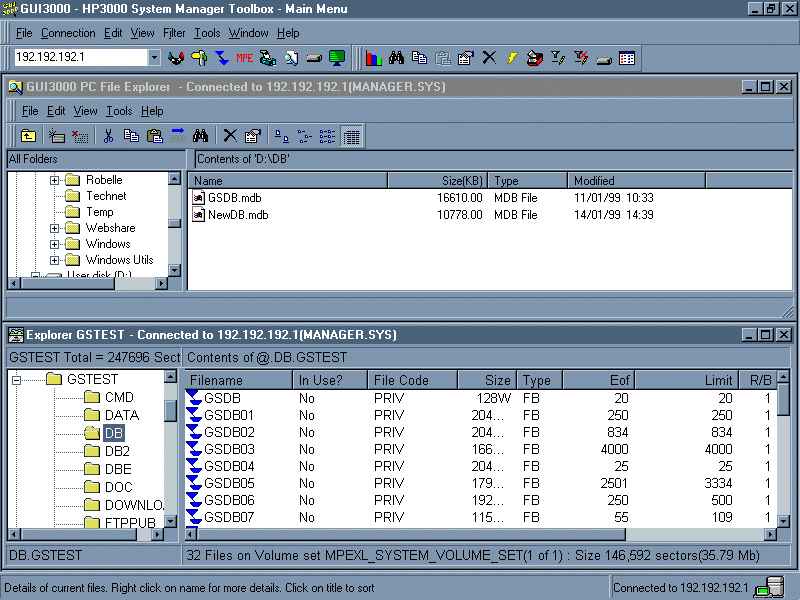Screen dimensions: 800x600
Task: Click the lightning bolt toolbar icon
Action: [512, 58]
